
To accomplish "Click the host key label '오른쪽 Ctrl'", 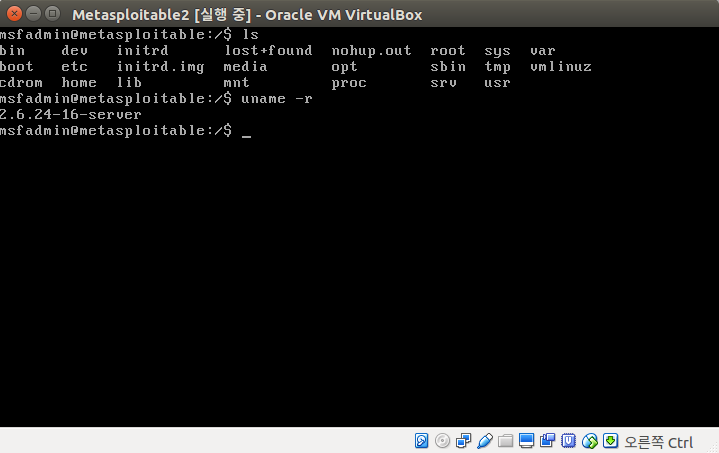I will pos(658,442).
